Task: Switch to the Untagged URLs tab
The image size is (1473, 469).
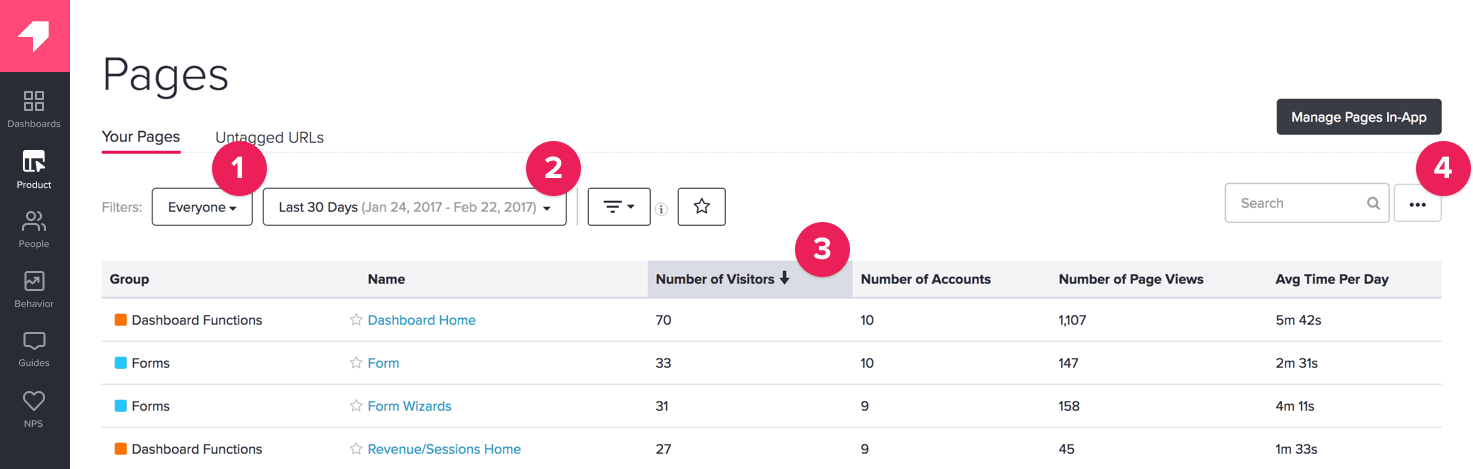Action: point(269,138)
